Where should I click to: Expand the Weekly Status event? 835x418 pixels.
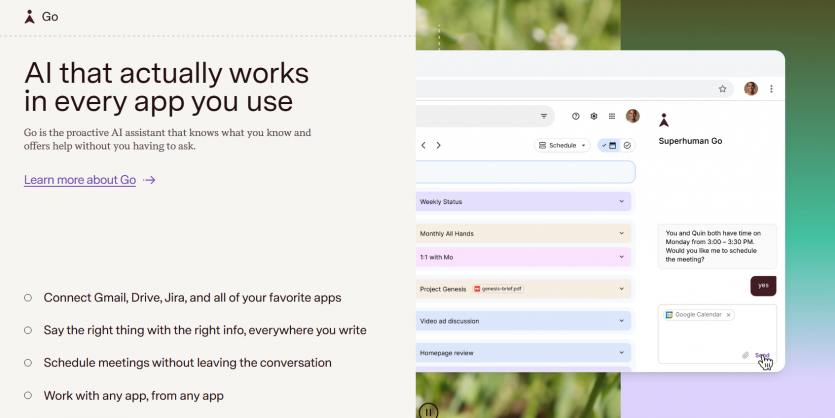click(x=622, y=201)
